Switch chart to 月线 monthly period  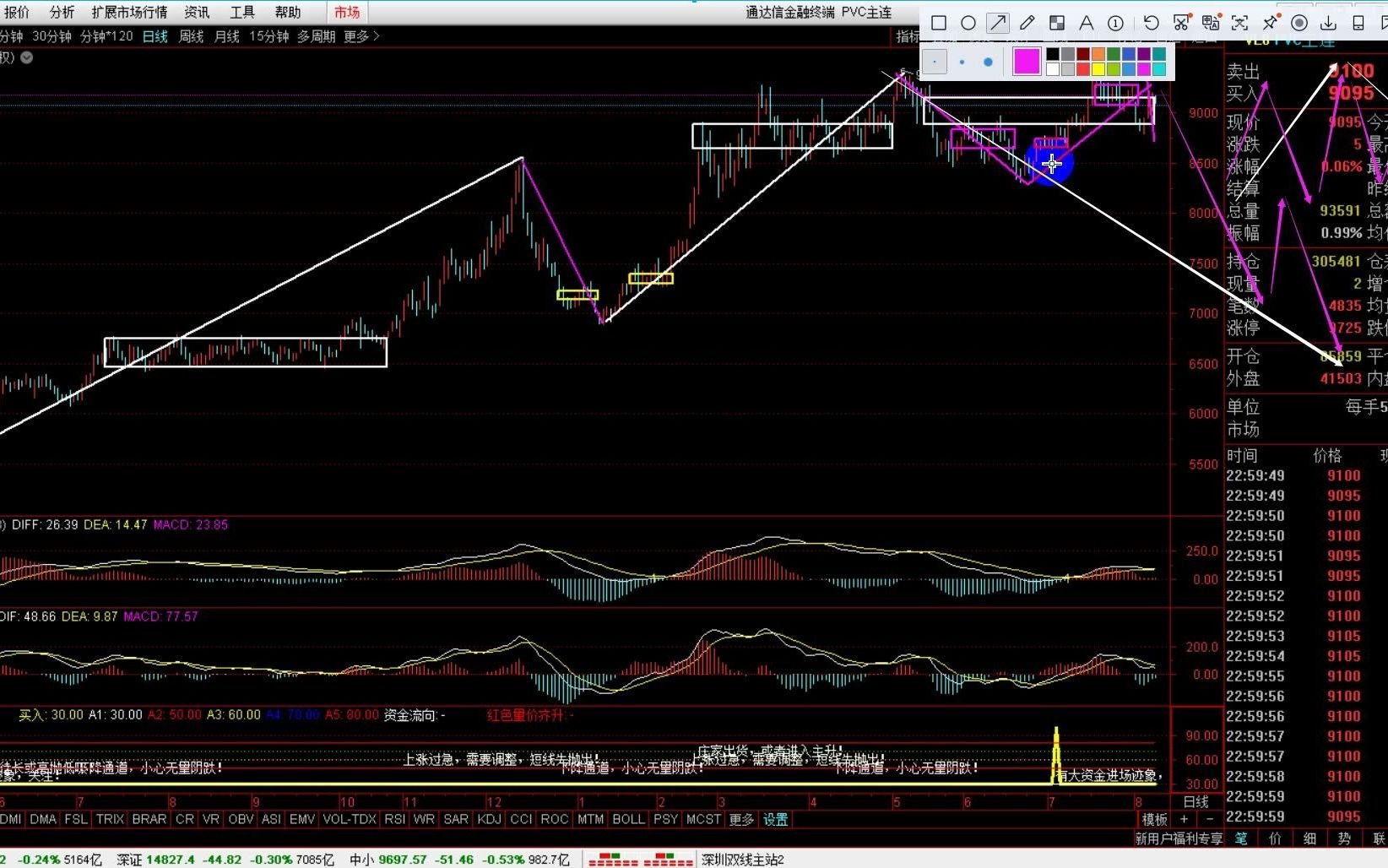pos(227,36)
